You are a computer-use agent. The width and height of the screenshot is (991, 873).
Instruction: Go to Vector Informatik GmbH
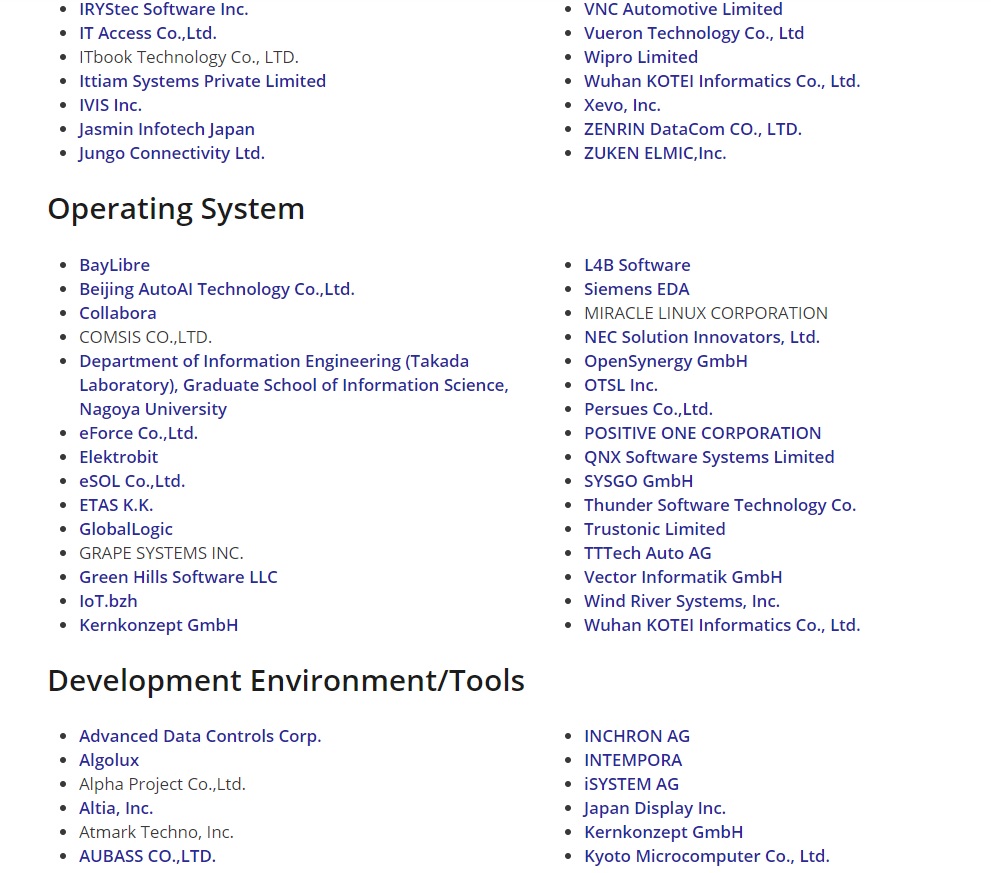pos(682,577)
